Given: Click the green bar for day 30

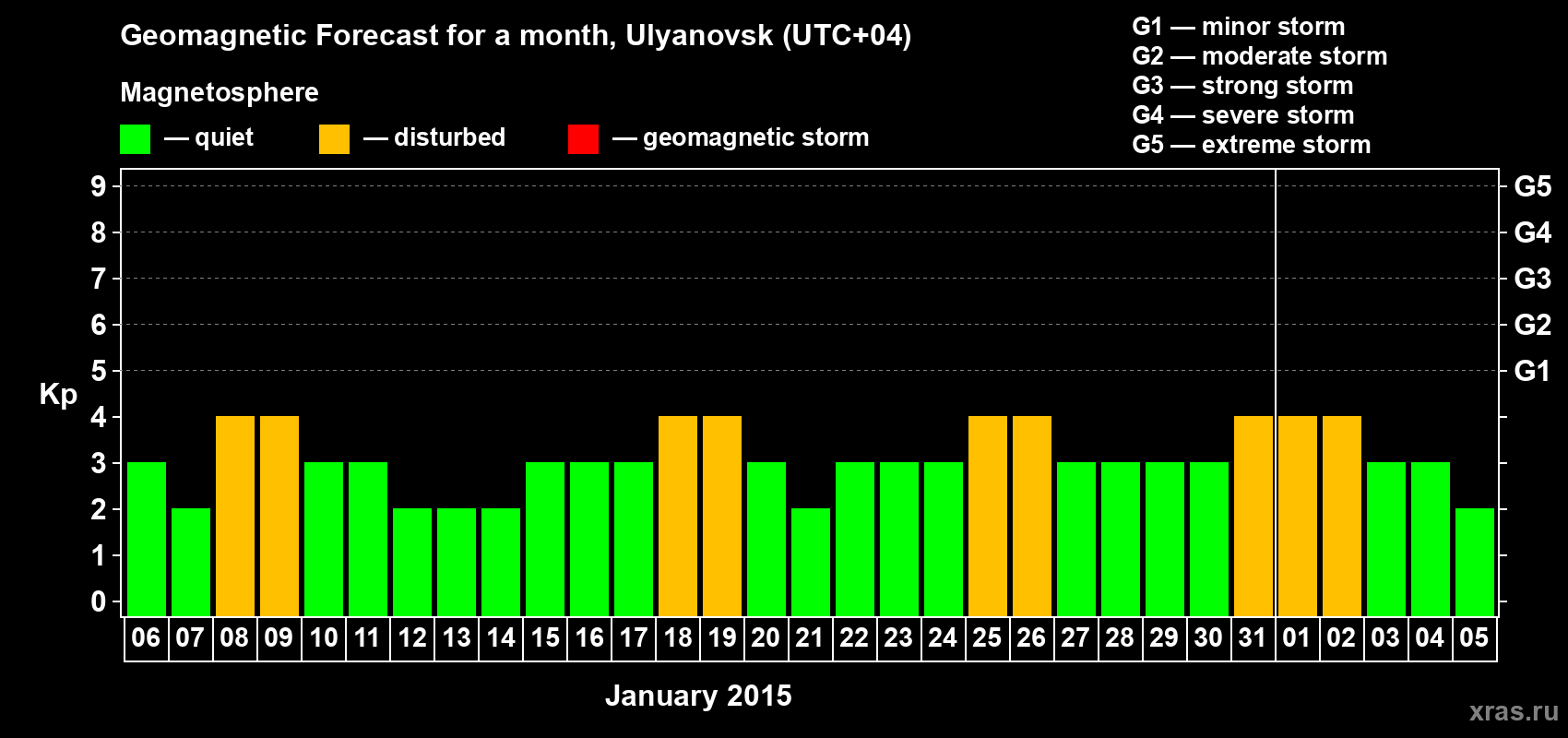Looking at the screenshot, I should (x=1209, y=540).
